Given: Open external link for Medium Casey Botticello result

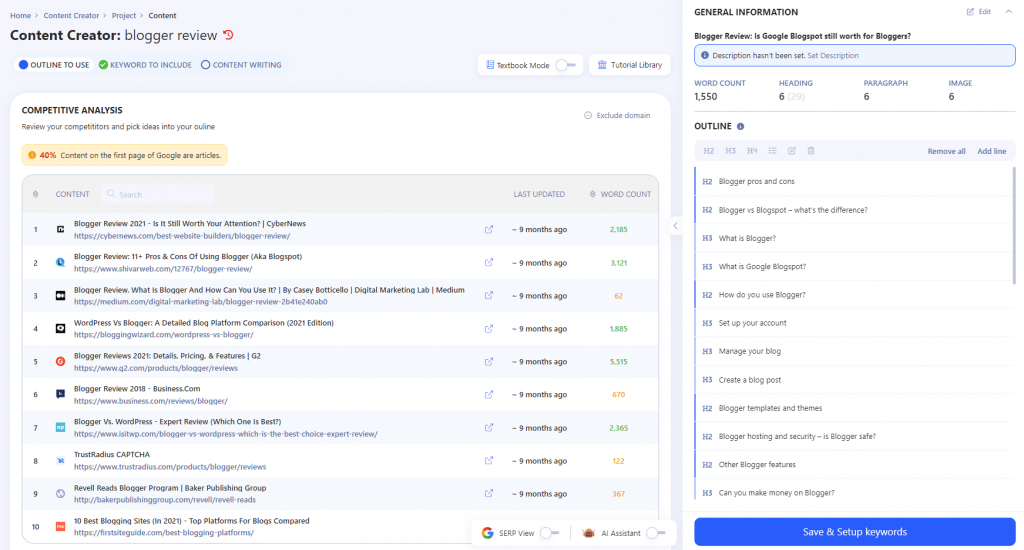Looking at the screenshot, I should click(488, 295).
